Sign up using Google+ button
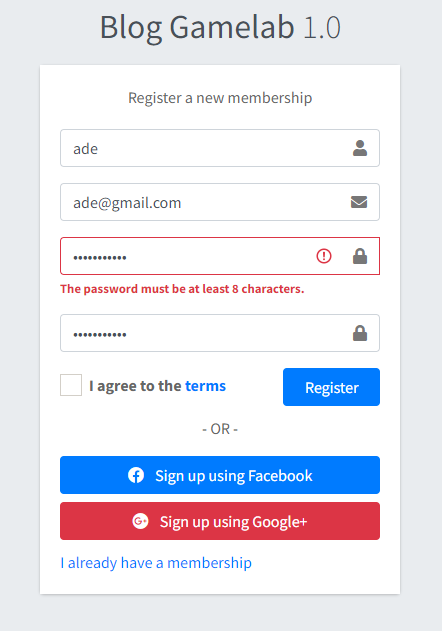Image resolution: width=442 pixels, height=631 pixels. 220,521
